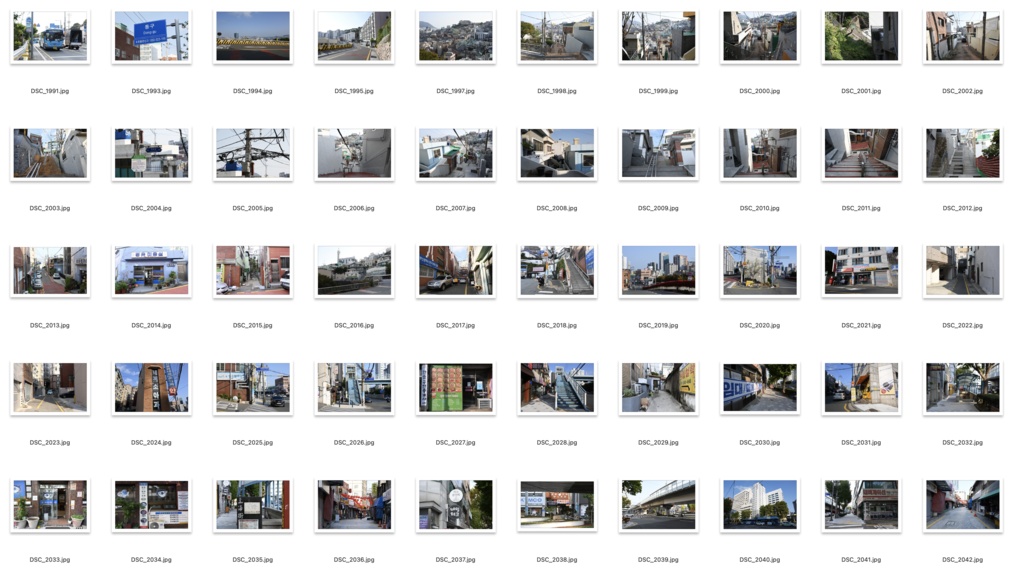Select the DSC_2013.jpg alley thumbnail
Screen dimensions: 1024x575
pos(50,271)
